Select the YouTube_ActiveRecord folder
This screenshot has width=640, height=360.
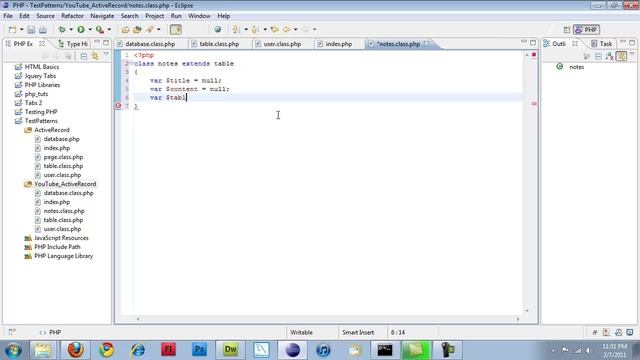65,184
